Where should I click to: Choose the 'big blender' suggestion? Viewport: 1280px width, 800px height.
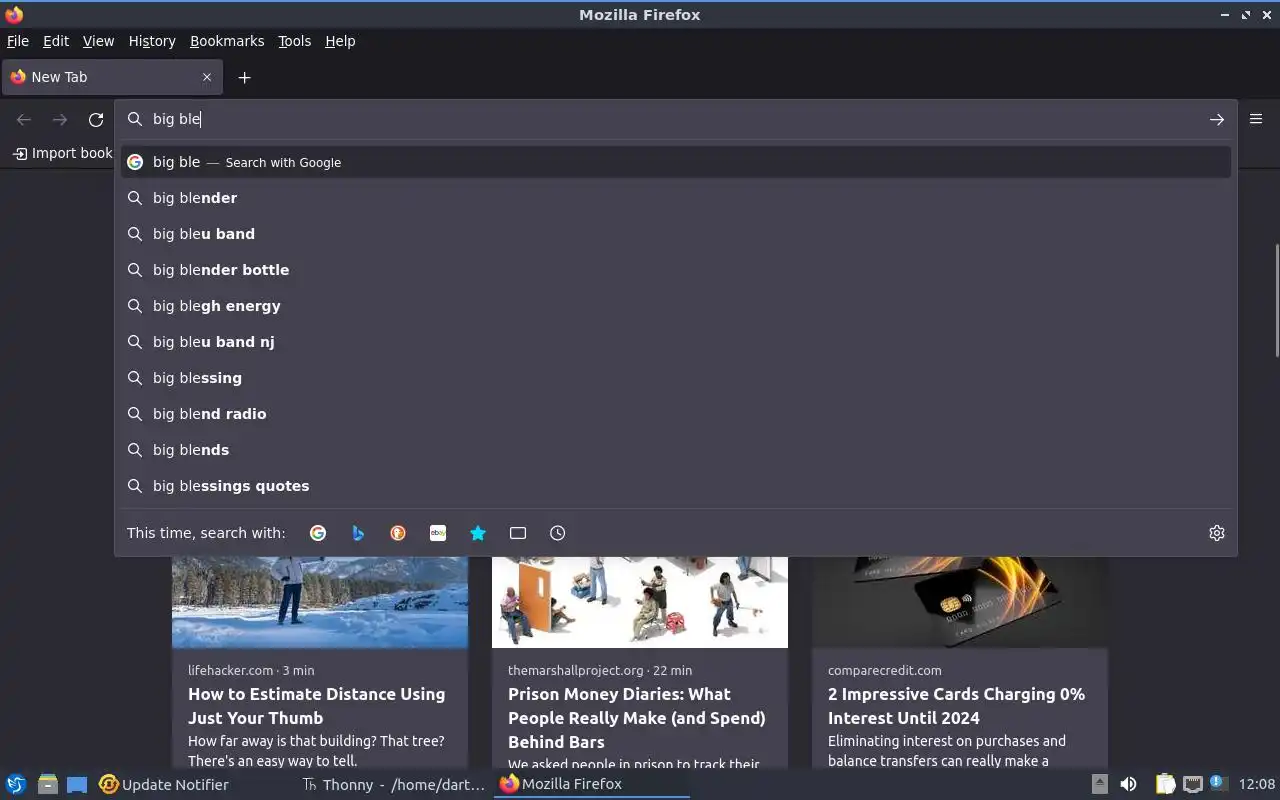[676, 198]
